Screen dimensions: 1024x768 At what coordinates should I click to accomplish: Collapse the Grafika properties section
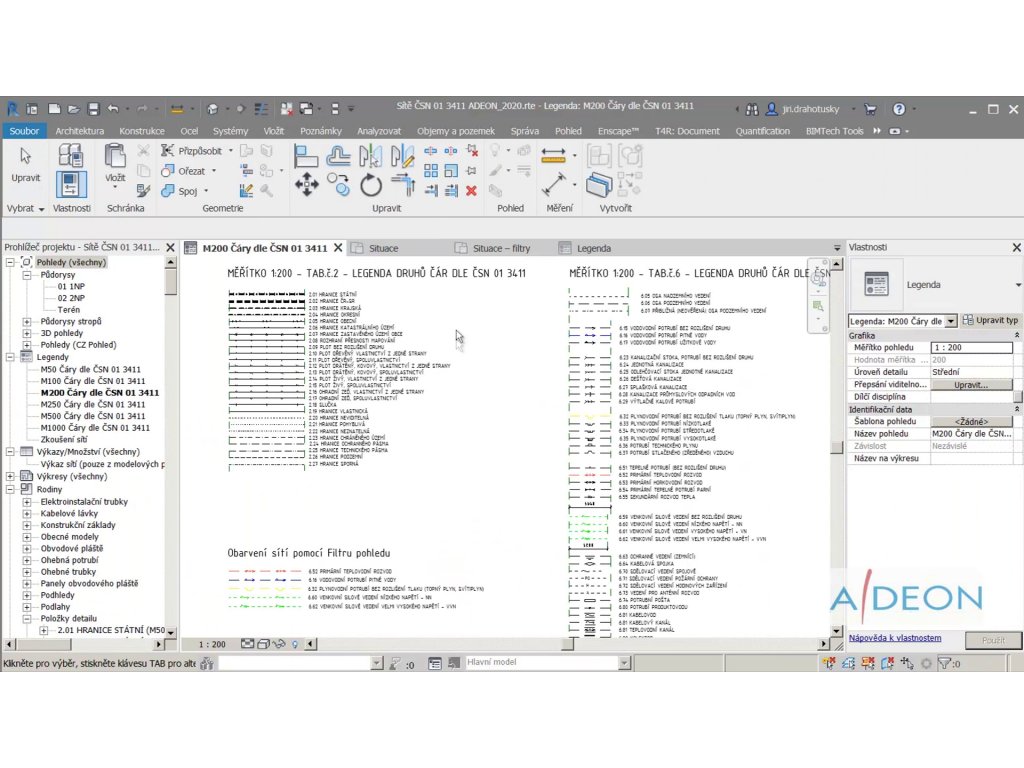(1016, 335)
